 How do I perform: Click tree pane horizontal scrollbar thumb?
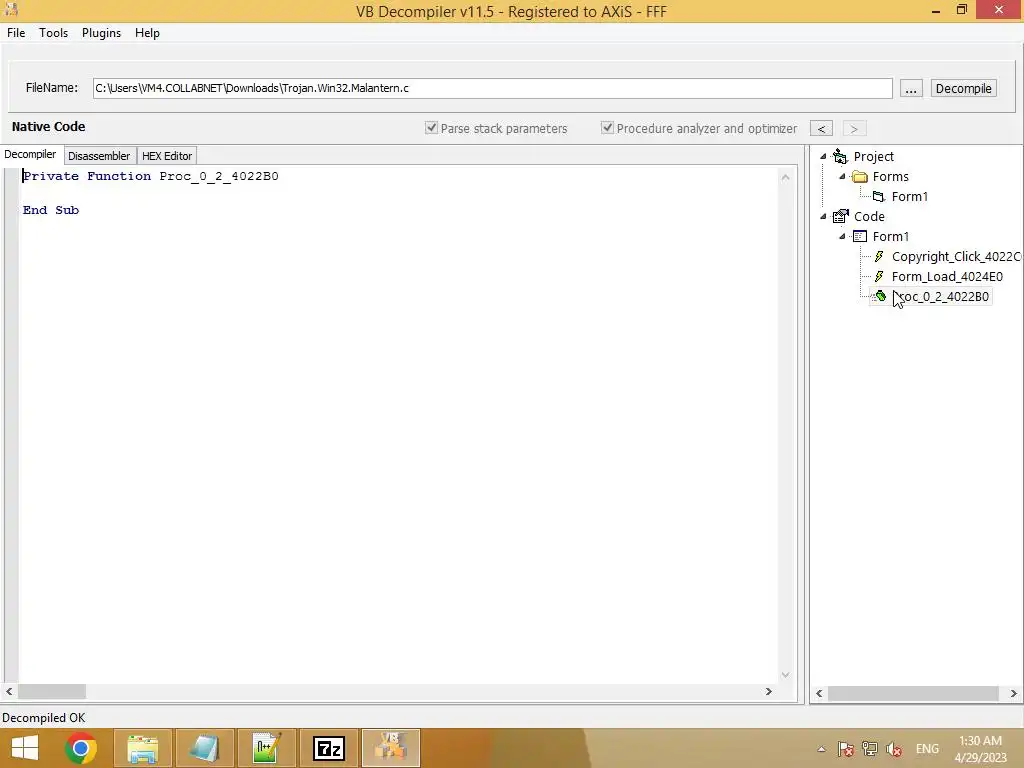coord(913,694)
